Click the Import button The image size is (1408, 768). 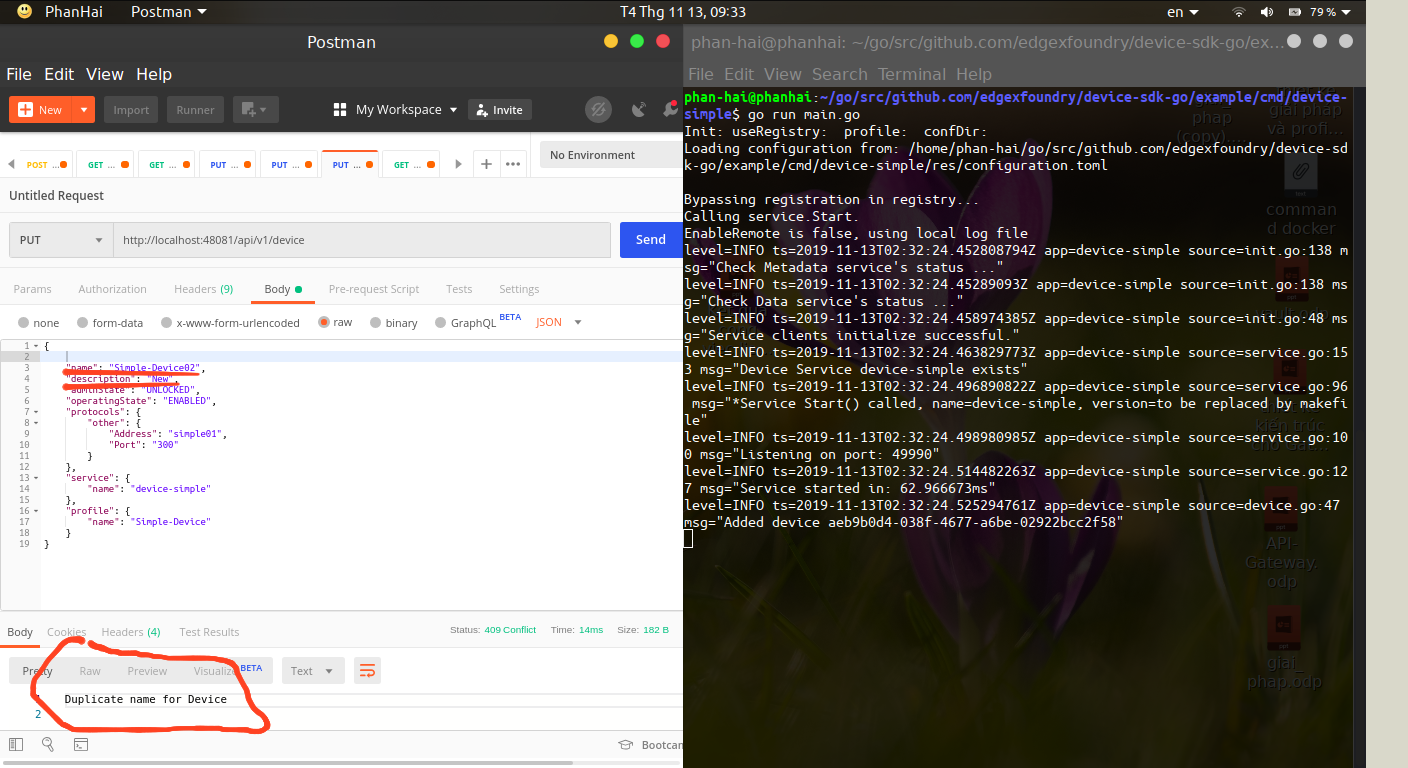[x=130, y=109]
